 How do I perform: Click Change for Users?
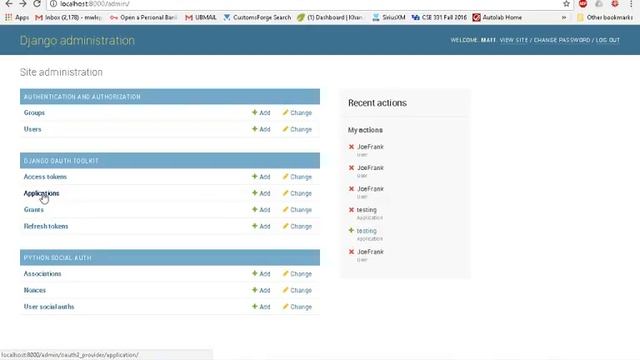(297, 129)
